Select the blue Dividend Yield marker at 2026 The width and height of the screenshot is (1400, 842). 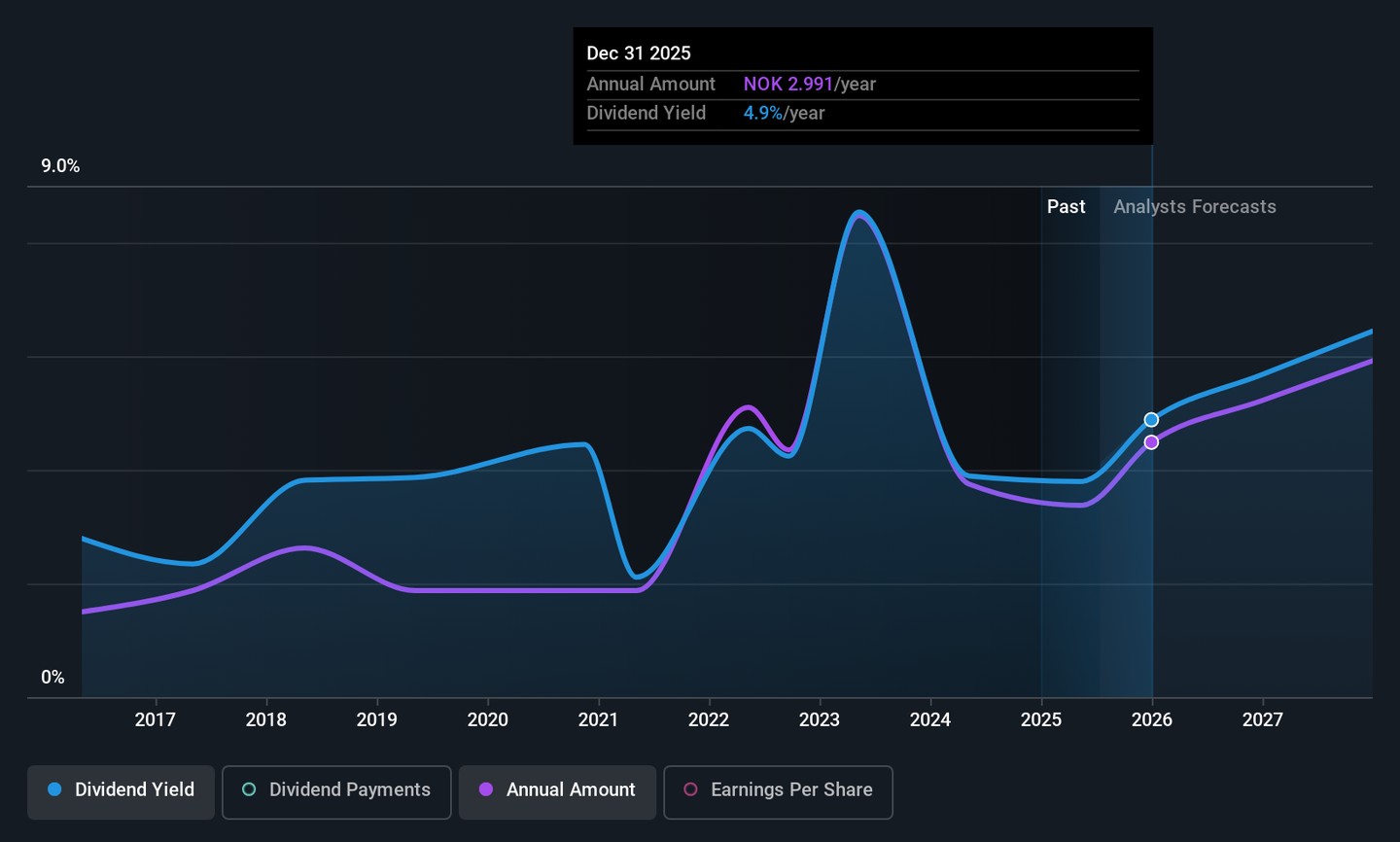pos(1151,420)
